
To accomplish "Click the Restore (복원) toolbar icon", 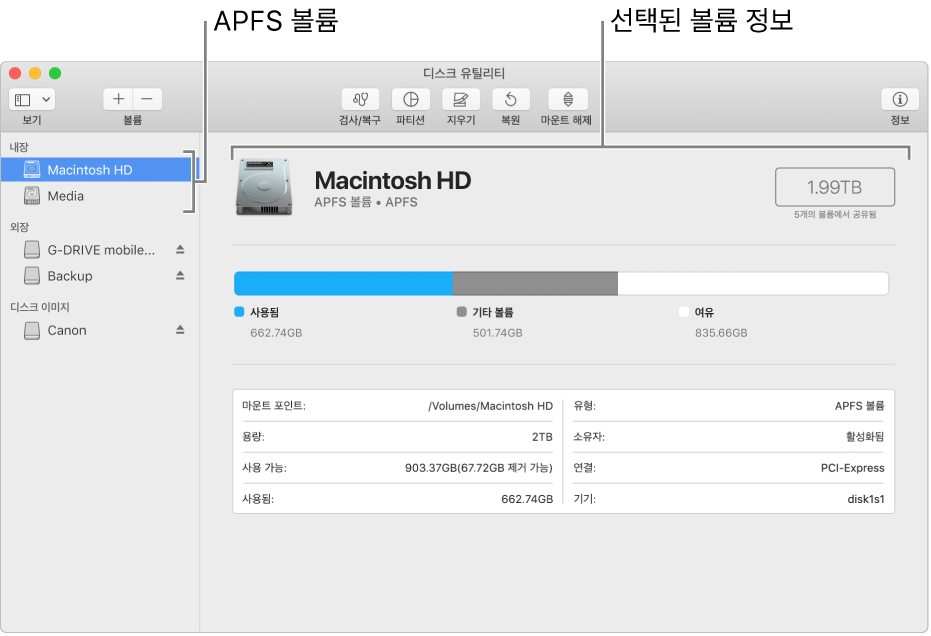I will click(511, 99).
